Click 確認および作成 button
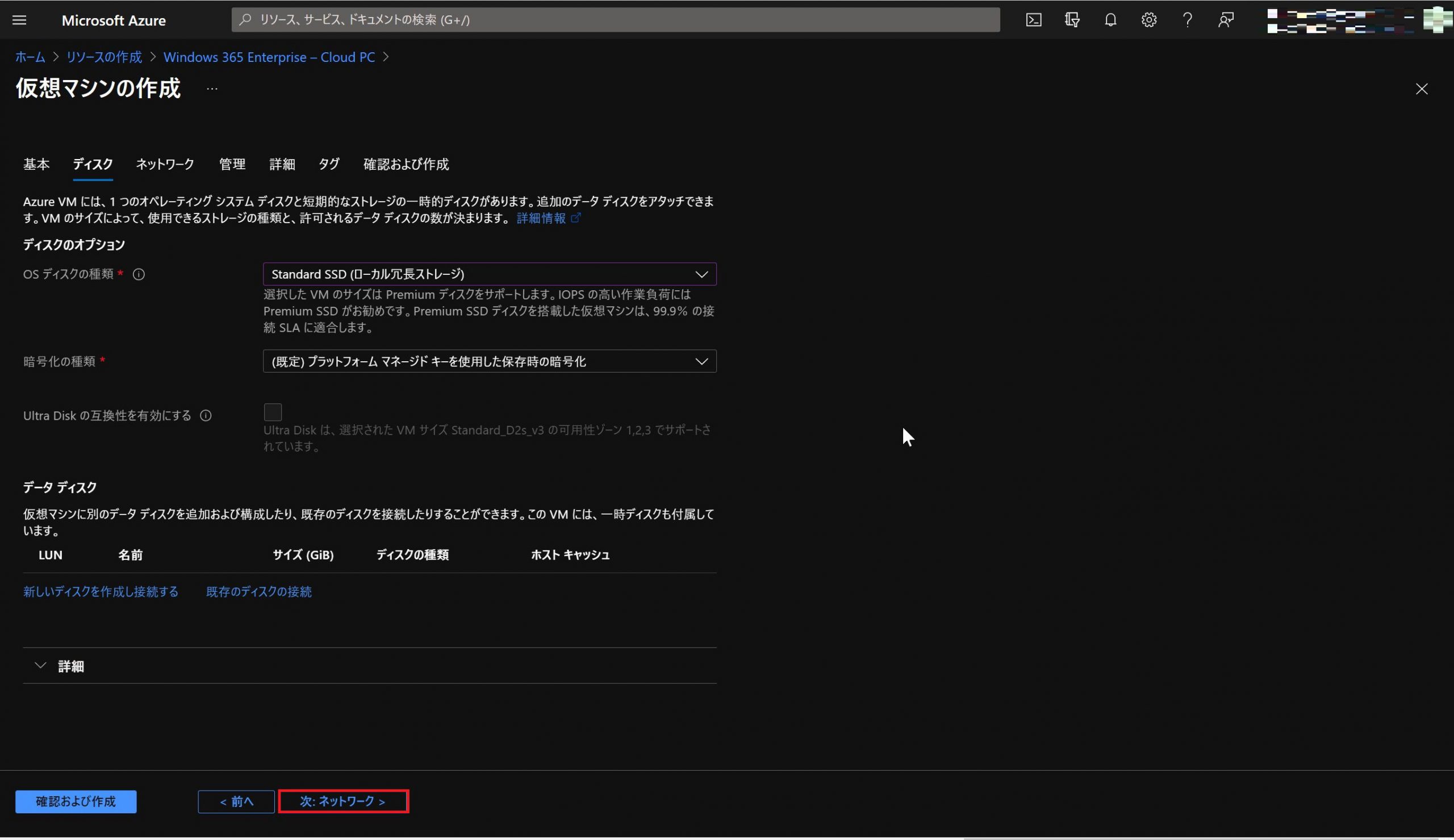1454x840 pixels. coord(75,801)
